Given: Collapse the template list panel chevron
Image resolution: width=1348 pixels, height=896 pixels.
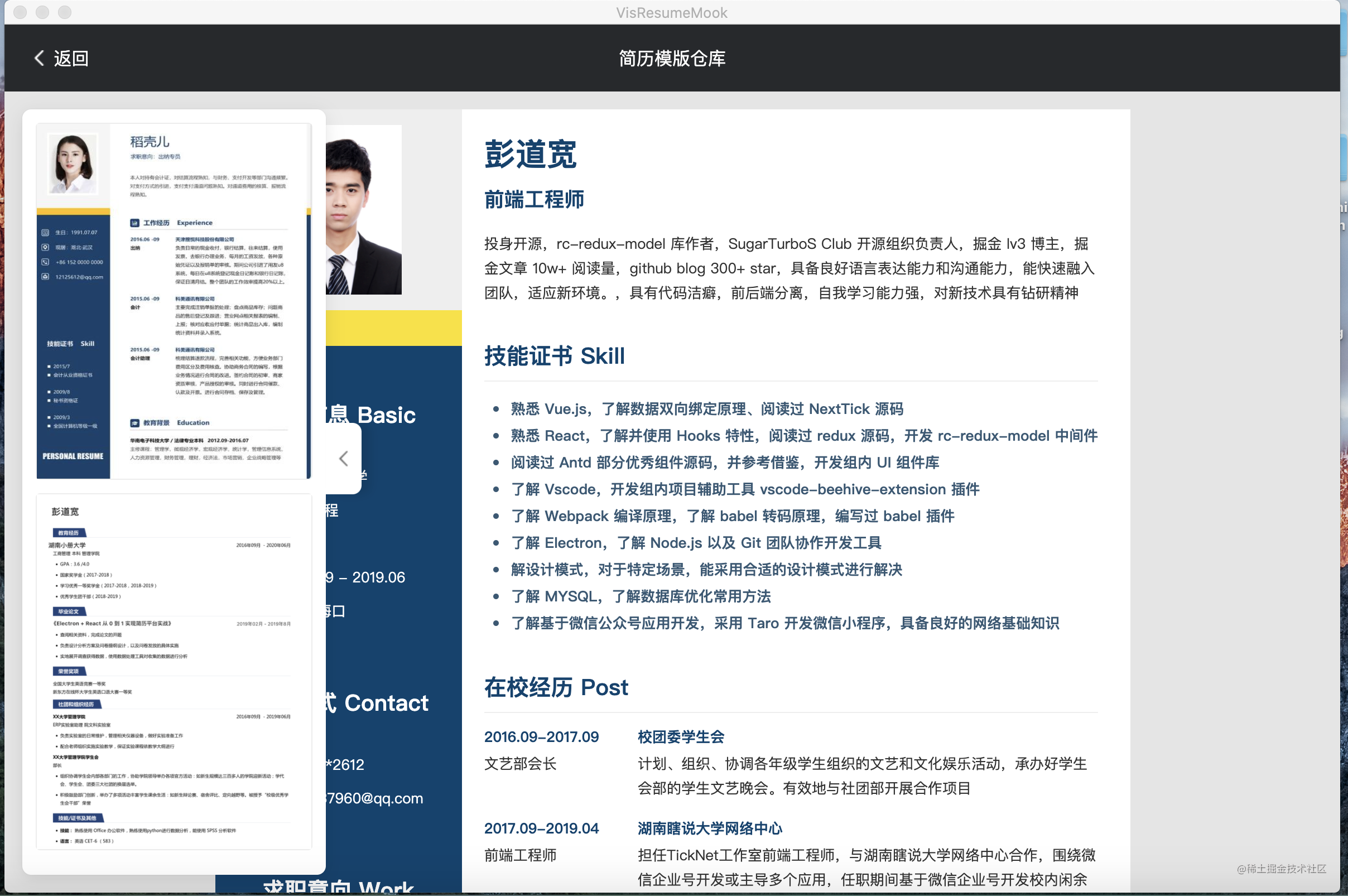Looking at the screenshot, I should tap(344, 458).
